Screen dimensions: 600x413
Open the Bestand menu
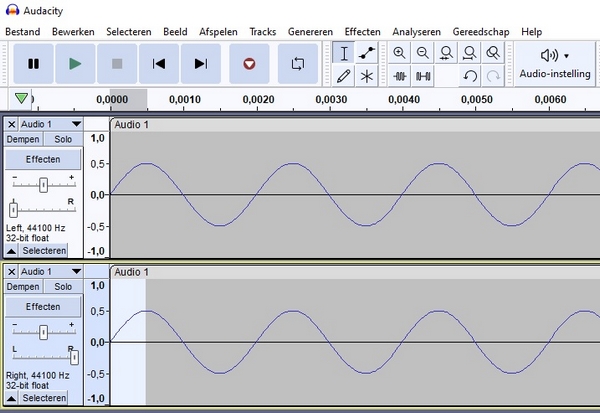23,32
